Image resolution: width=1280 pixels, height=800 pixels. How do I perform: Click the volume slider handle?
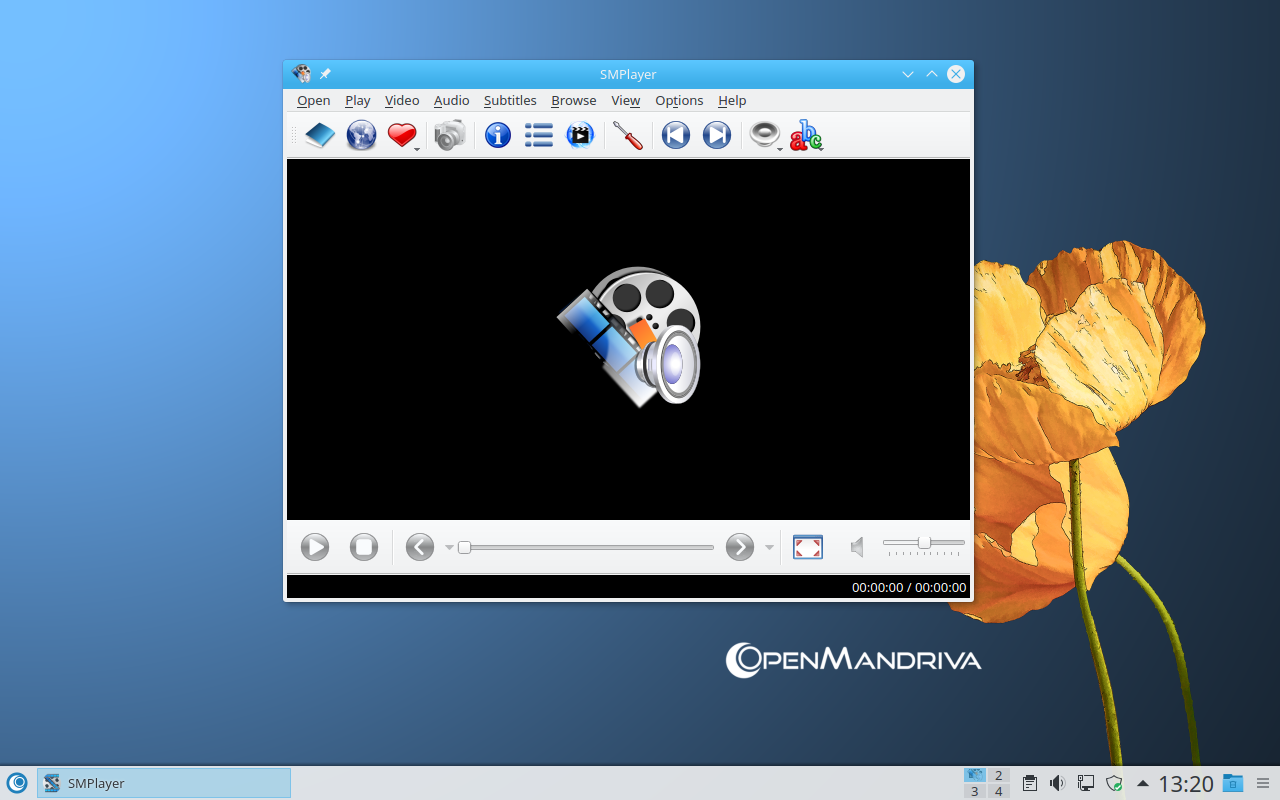click(x=924, y=543)
